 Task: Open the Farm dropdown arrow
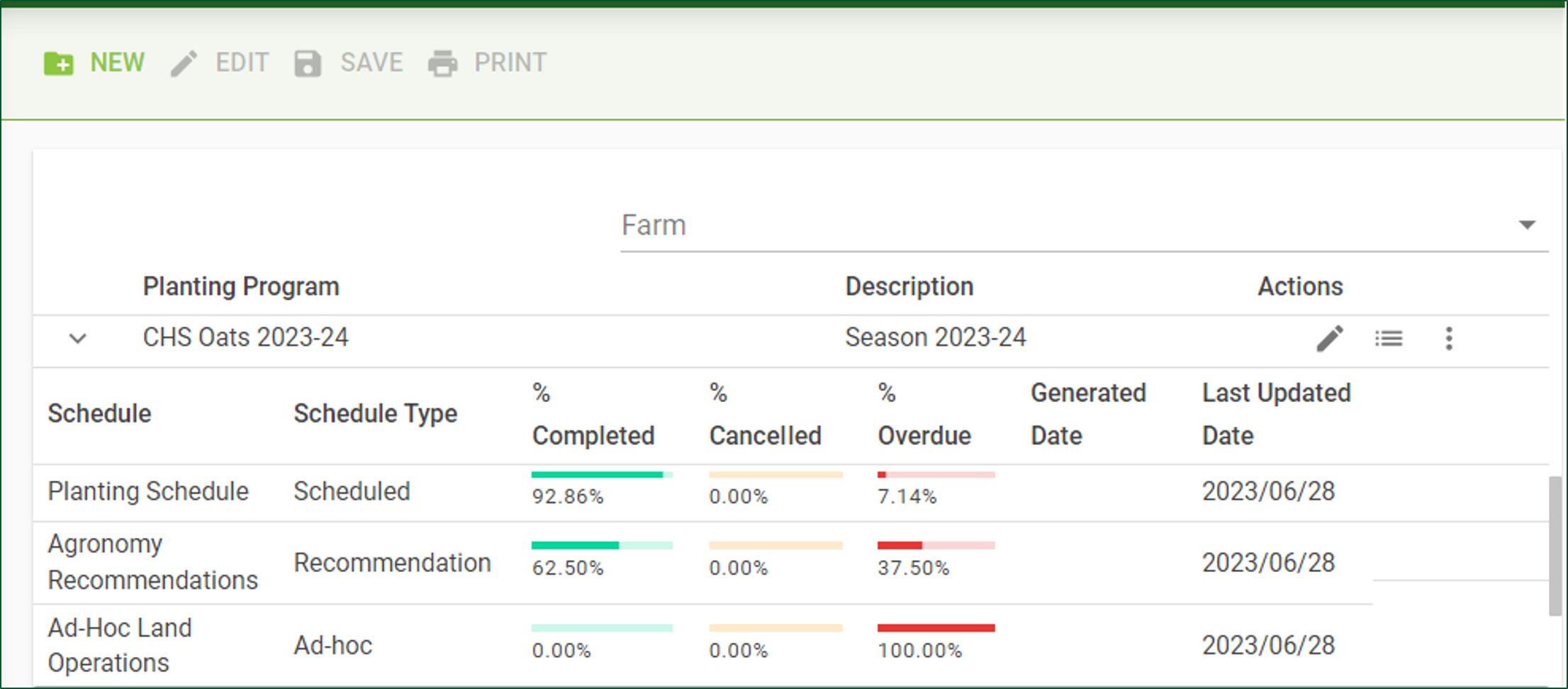point(1527,225)
